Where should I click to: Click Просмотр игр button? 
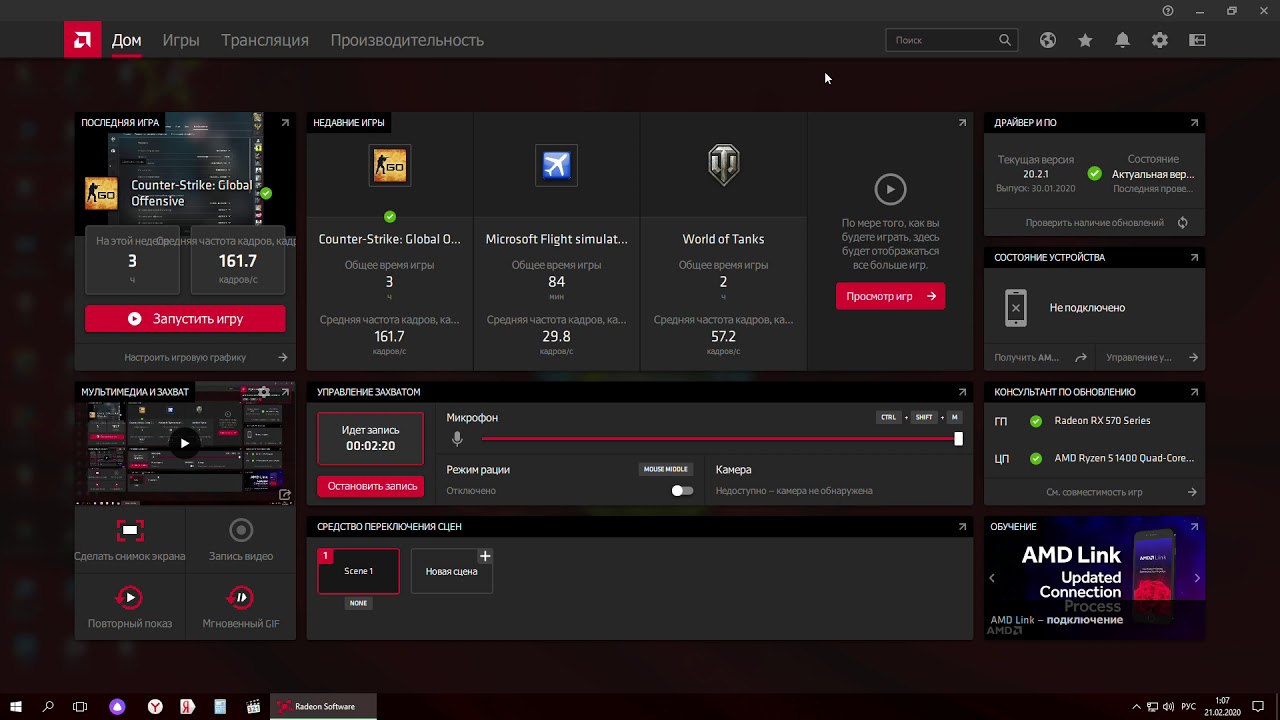coord(890,296)
